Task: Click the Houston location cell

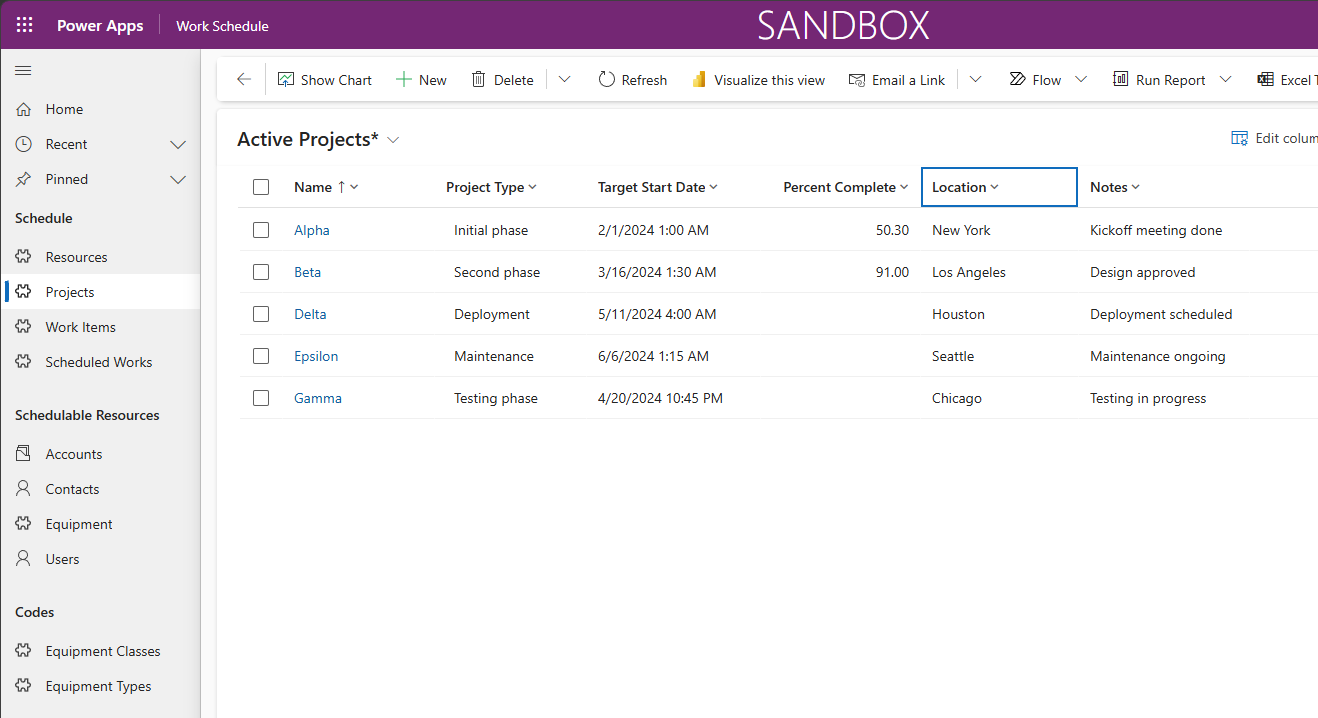Action: tap(958, 314)
